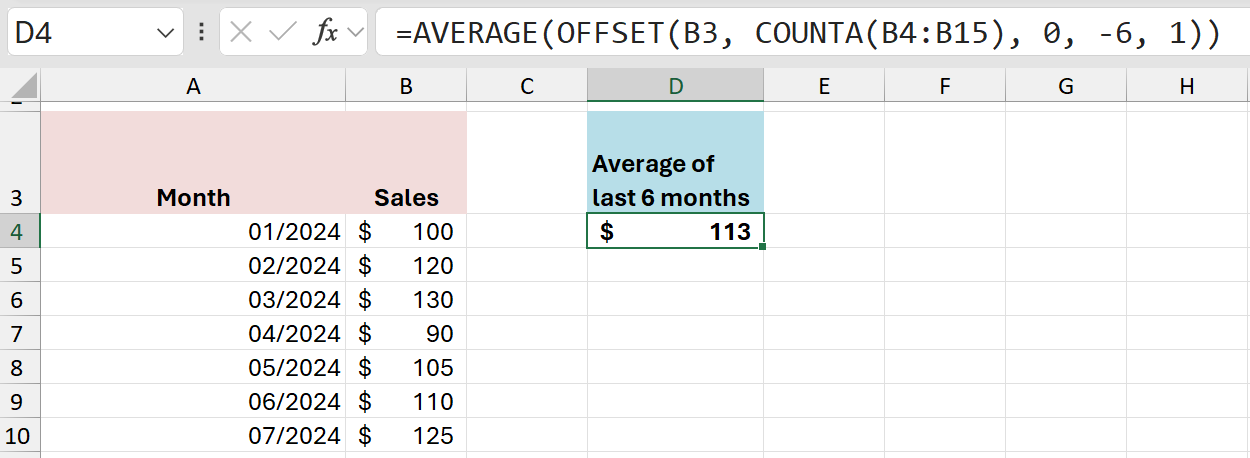This screenshot has width=1250, height=458.
Task: Select row 8 header
Action: [20, 367]
